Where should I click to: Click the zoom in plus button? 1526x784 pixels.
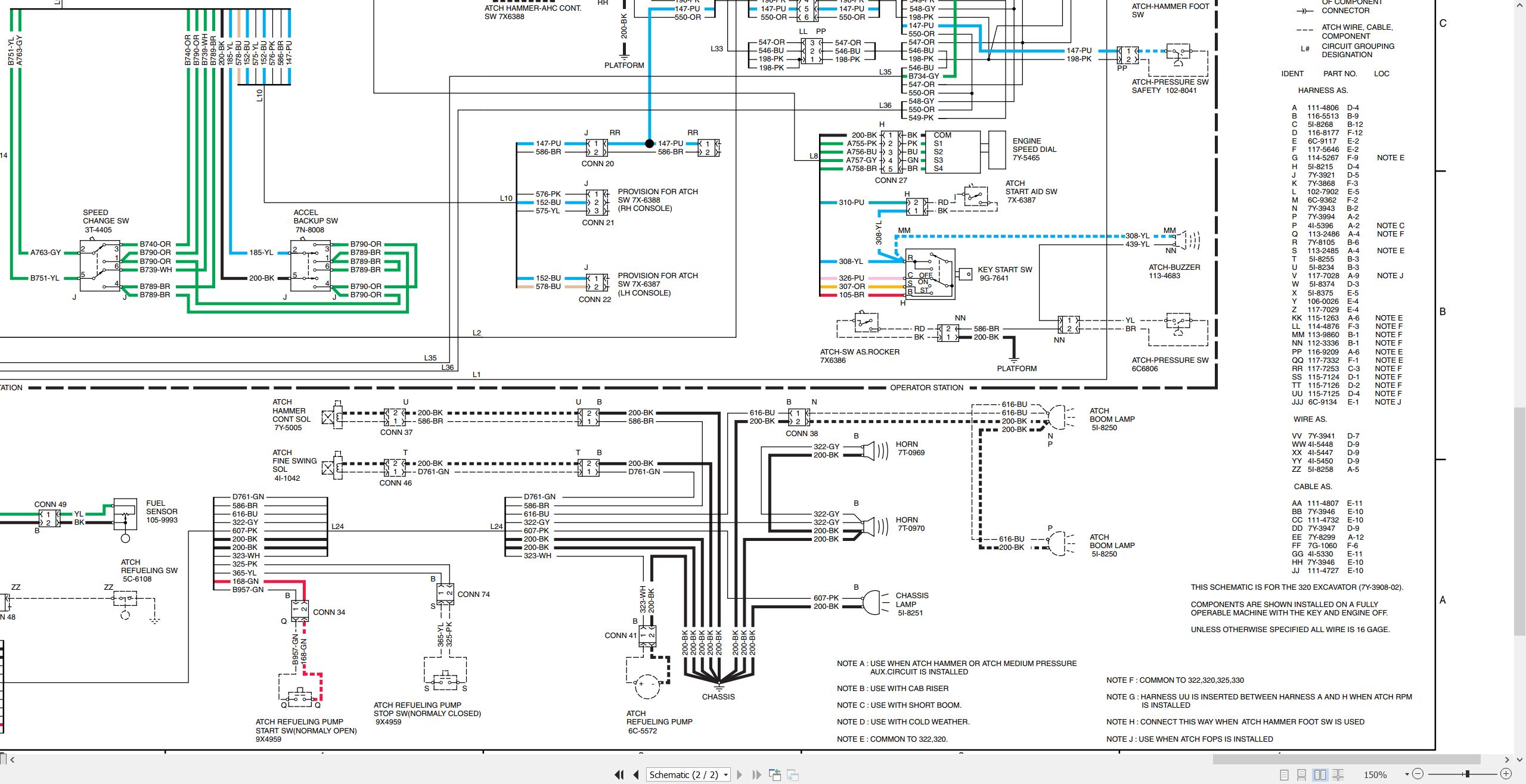pos(1506,774)
